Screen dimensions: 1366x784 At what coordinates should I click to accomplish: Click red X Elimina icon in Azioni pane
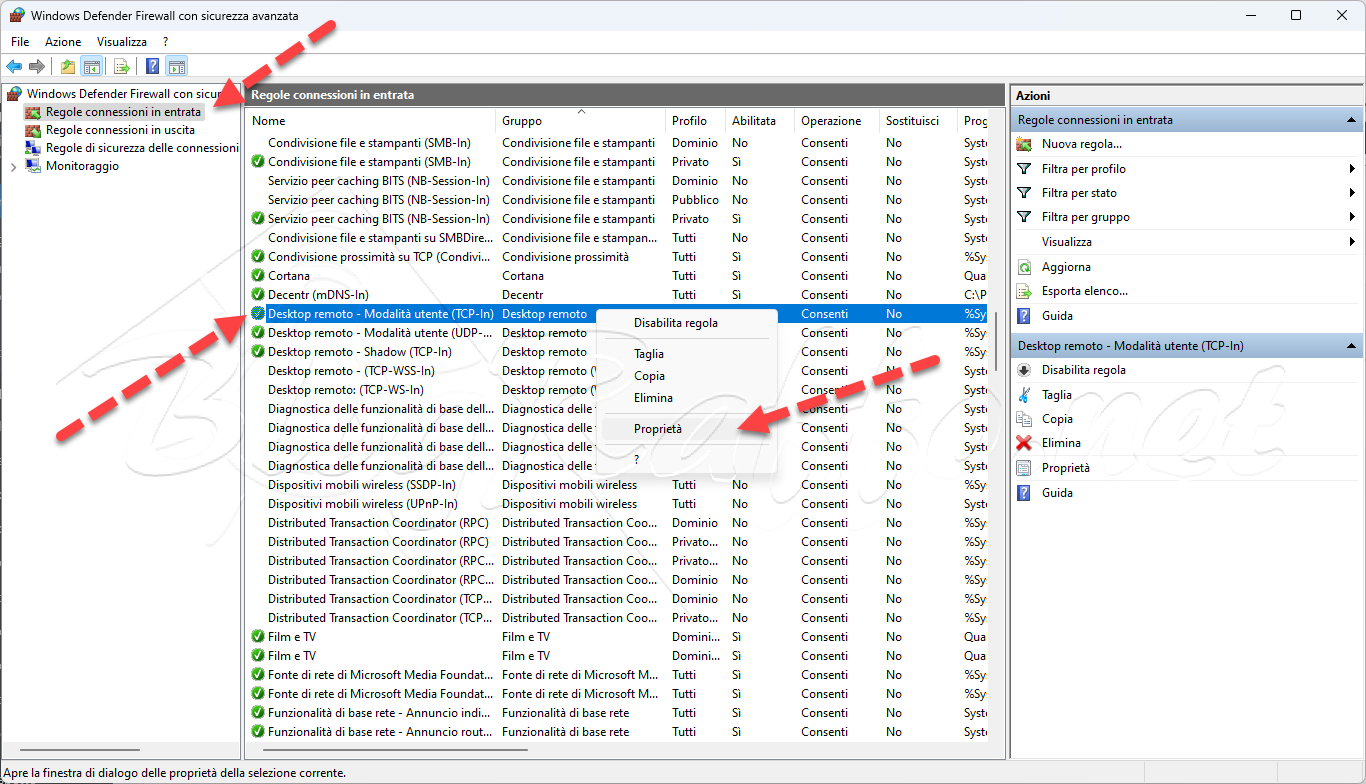[1024, 443]
